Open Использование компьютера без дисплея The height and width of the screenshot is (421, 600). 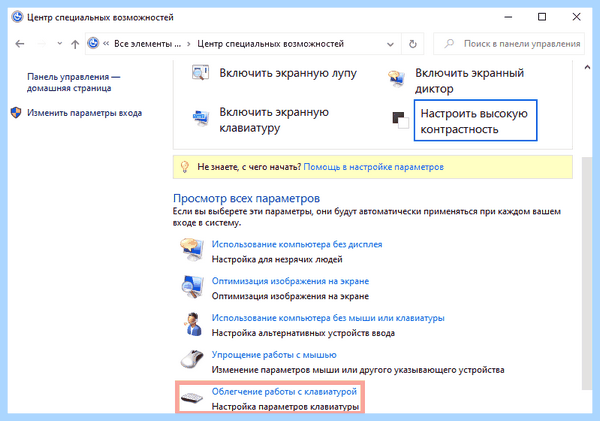point(297,244)
